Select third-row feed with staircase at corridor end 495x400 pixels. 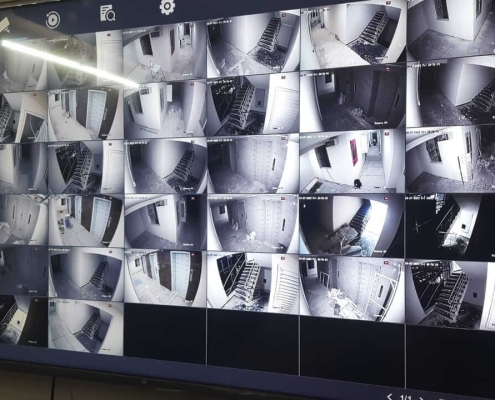[x=165, y=166]
